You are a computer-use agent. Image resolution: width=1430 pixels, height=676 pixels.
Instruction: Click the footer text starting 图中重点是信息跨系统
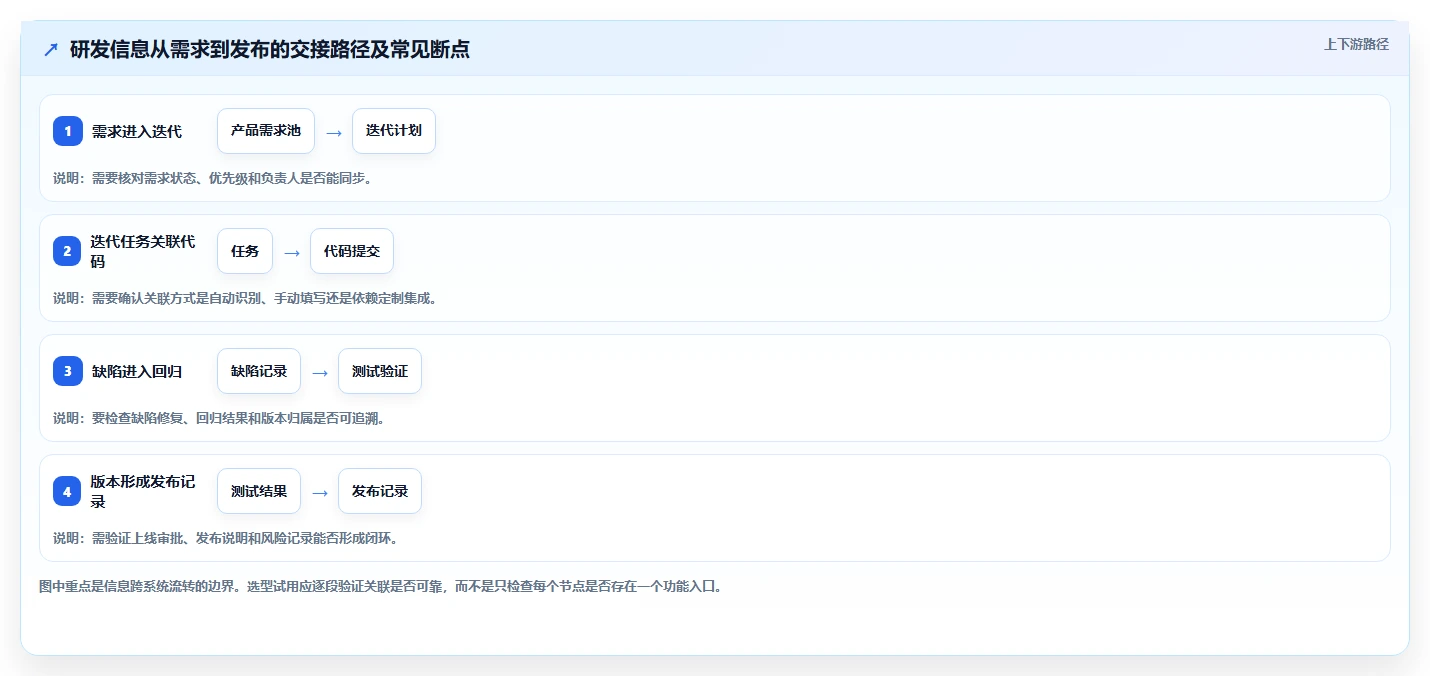381,586
